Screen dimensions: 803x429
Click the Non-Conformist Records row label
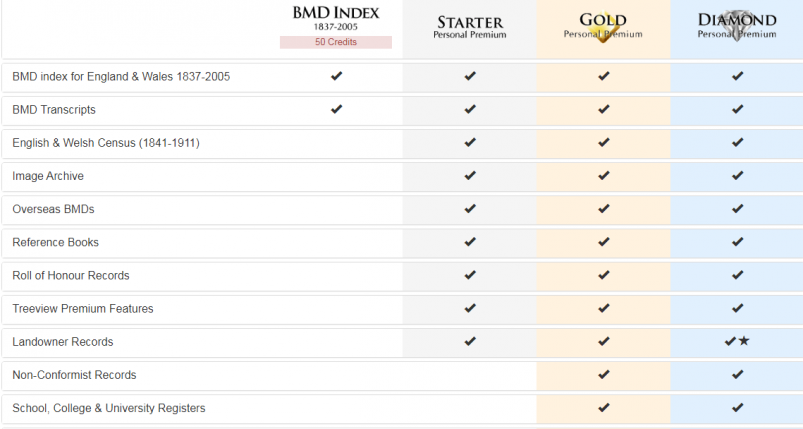(74, 375)
